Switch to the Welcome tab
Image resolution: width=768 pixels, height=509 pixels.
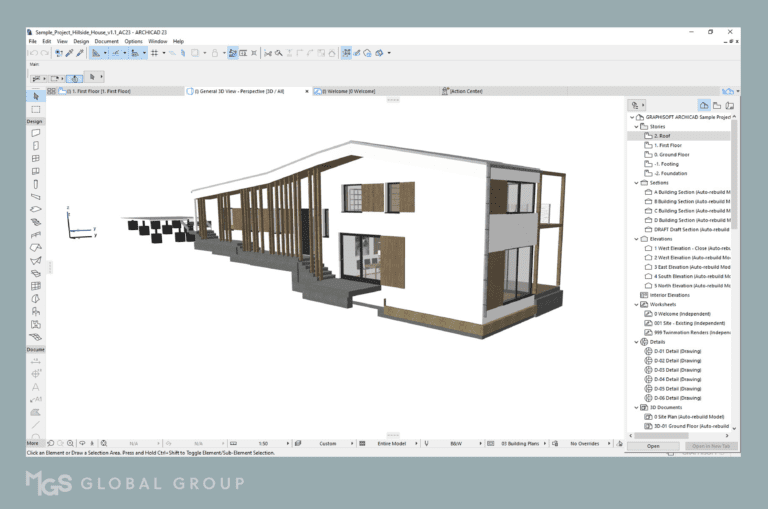349,90
